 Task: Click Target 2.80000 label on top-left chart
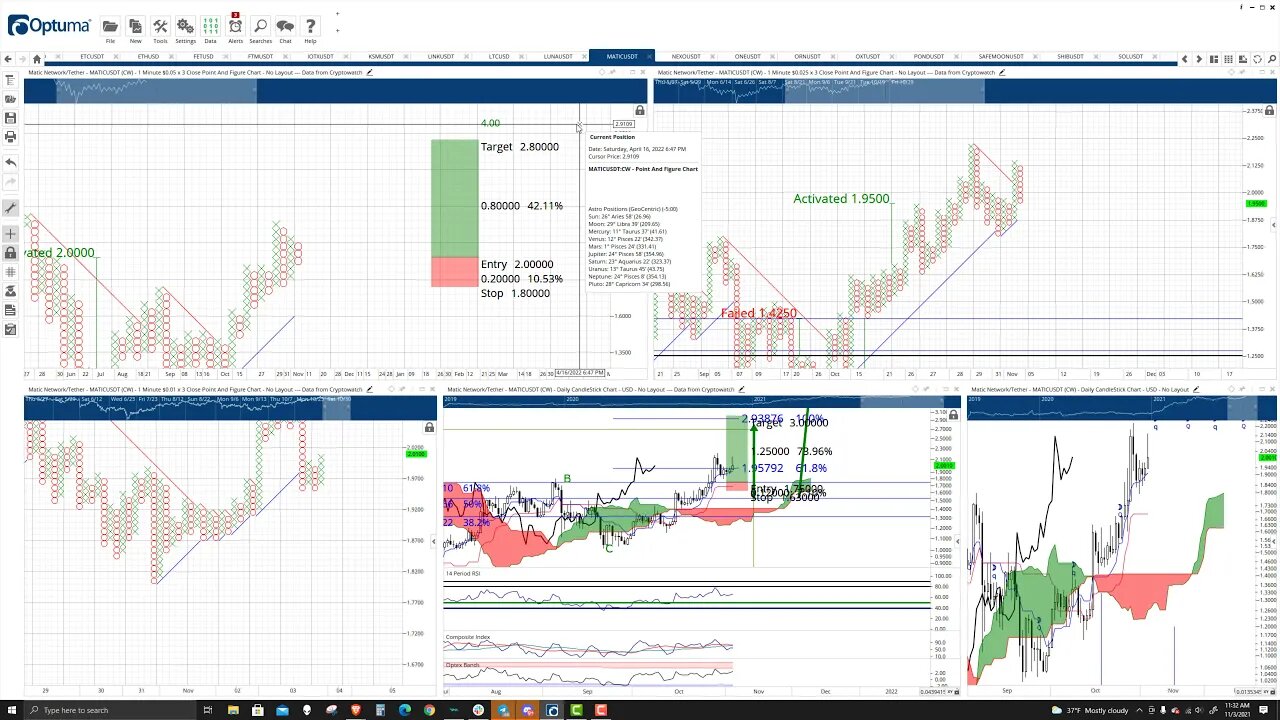coord(519,147)
